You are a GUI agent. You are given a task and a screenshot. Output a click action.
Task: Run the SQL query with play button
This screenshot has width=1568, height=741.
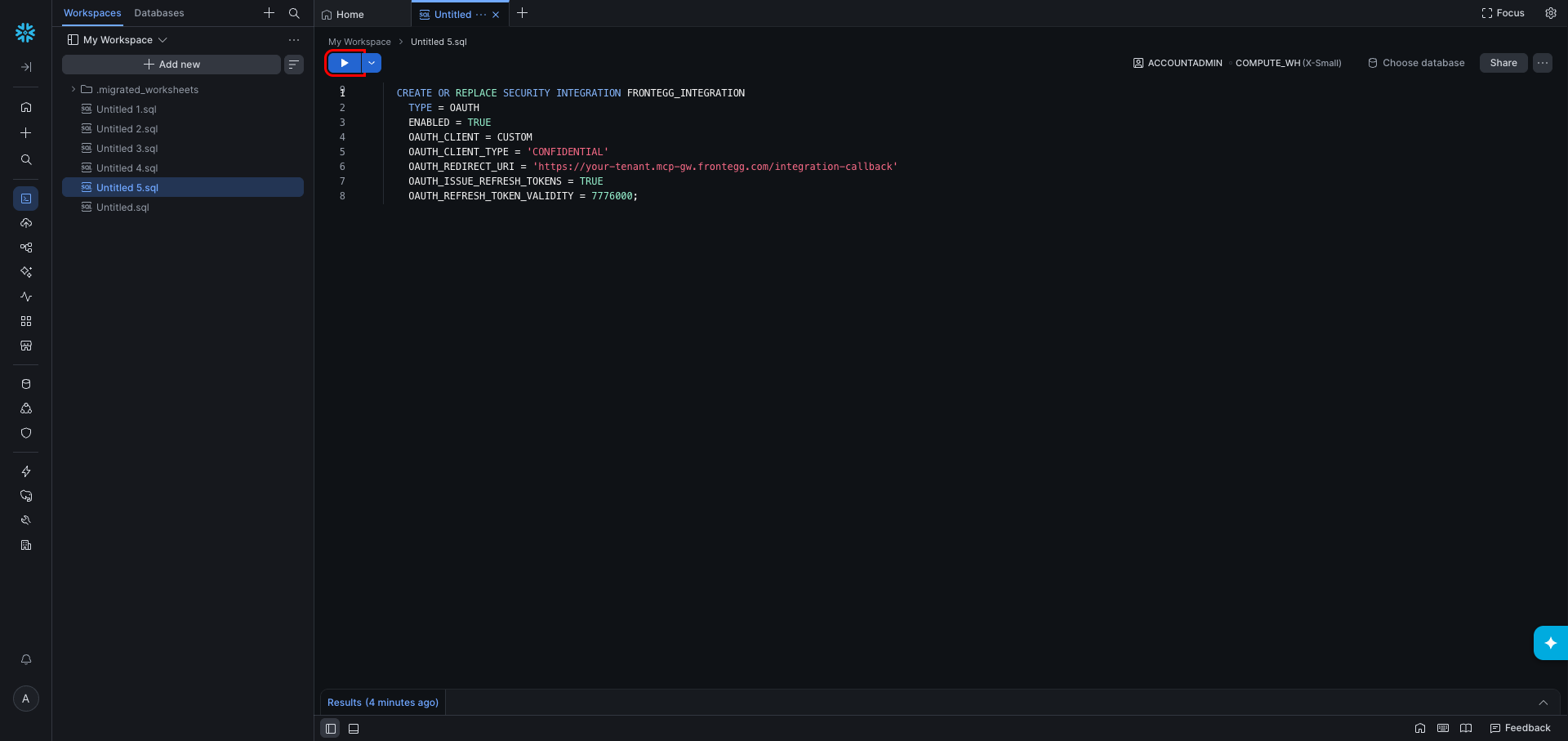pyautogui.click(x=345, y=63)
